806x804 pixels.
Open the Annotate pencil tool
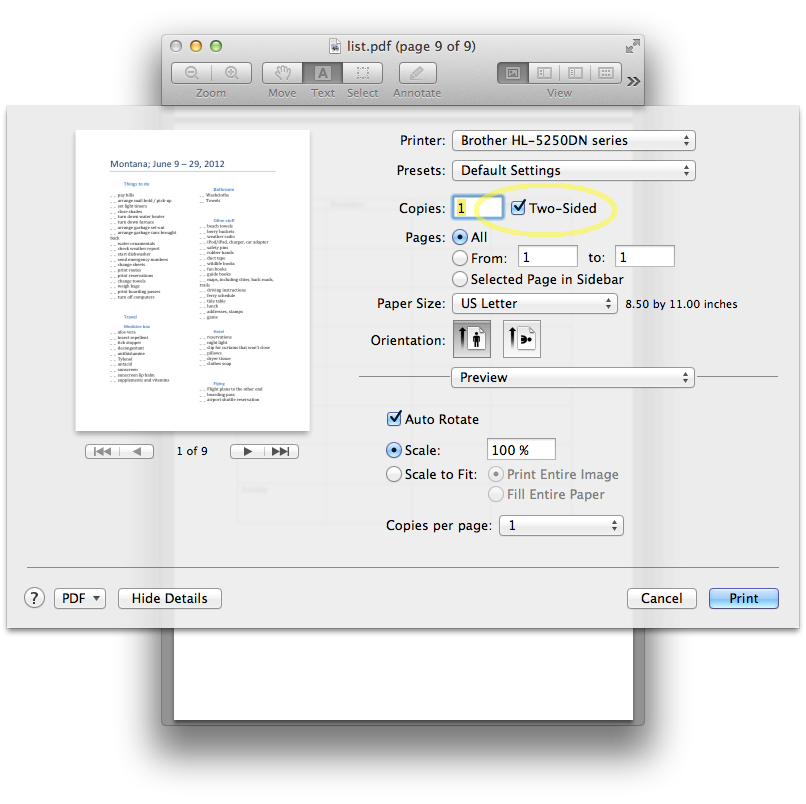click(x=417, y=73)
